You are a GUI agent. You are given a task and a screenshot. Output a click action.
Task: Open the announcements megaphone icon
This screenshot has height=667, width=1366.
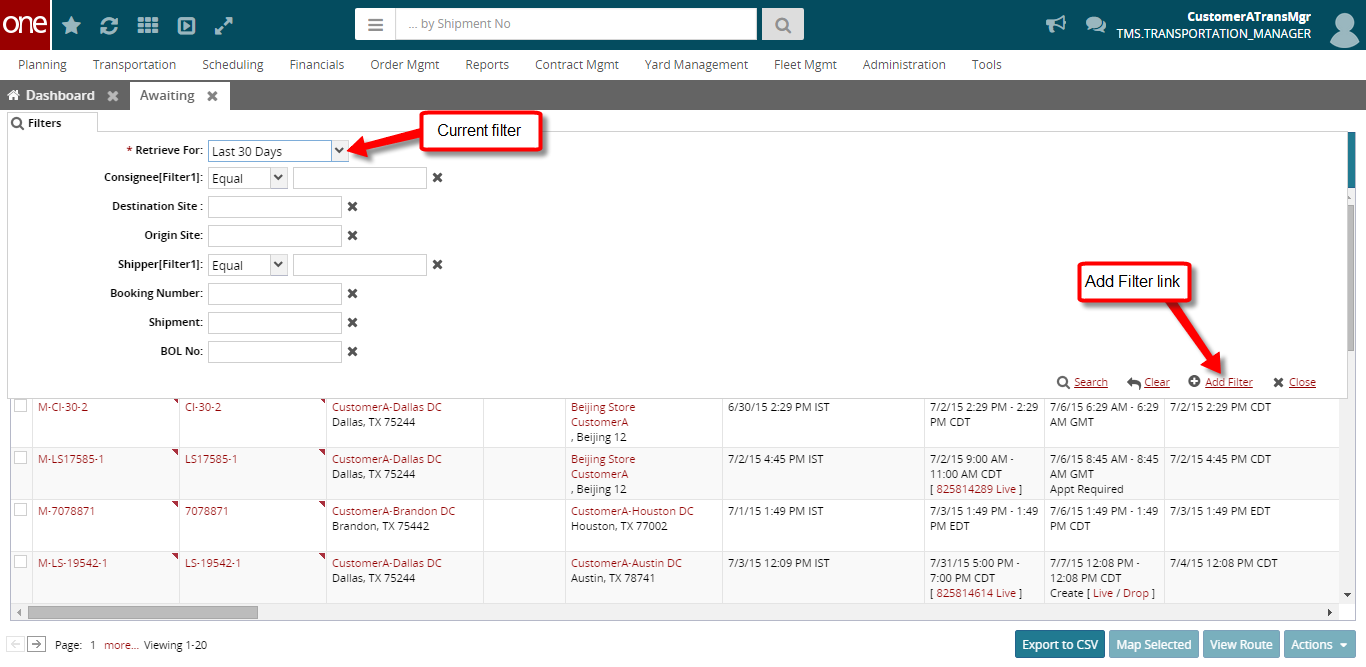1056,25
